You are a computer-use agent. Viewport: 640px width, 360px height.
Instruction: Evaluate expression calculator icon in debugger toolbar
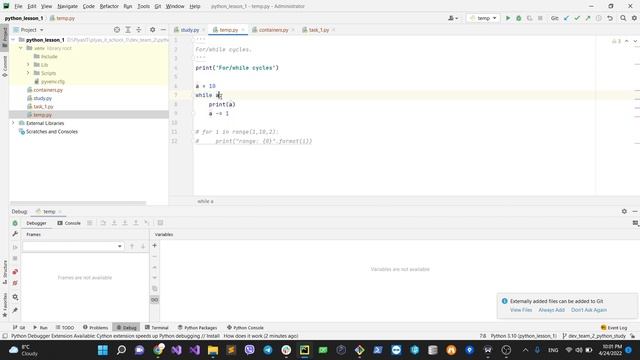(x=160, y=223)
